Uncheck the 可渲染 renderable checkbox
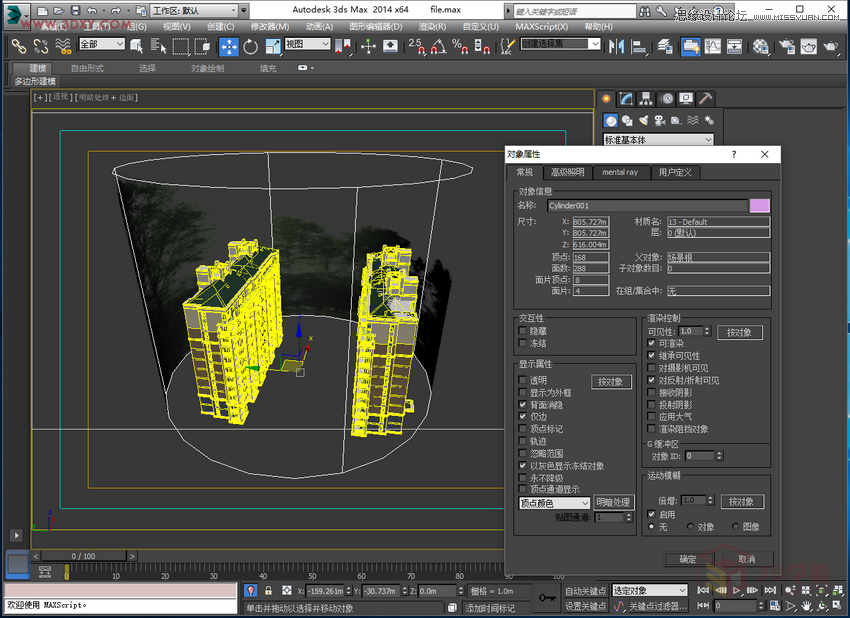This screenshot has width=850, height=618. pos(650,343)
